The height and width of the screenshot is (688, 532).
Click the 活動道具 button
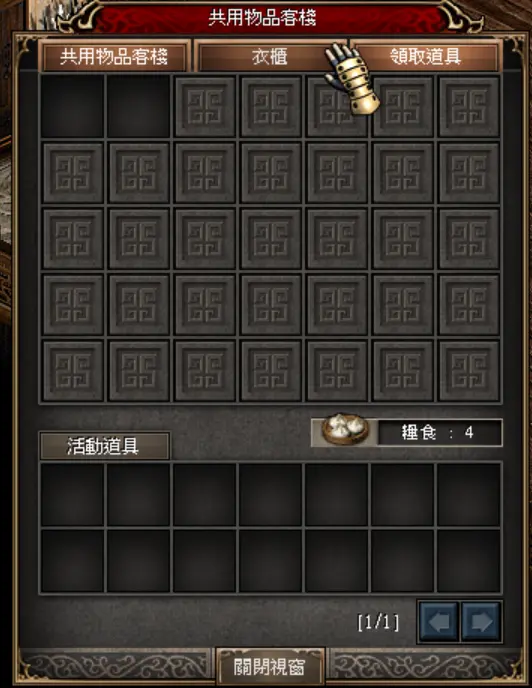click(104, 446)
